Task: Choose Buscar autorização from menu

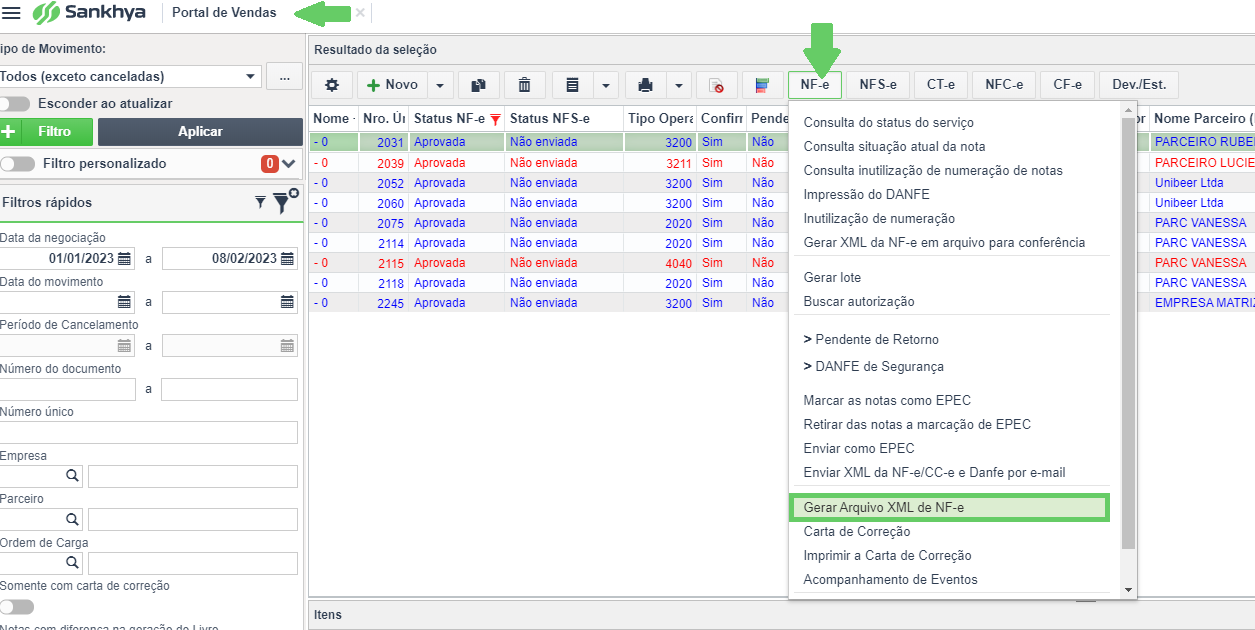Action: tap(859, 301)
